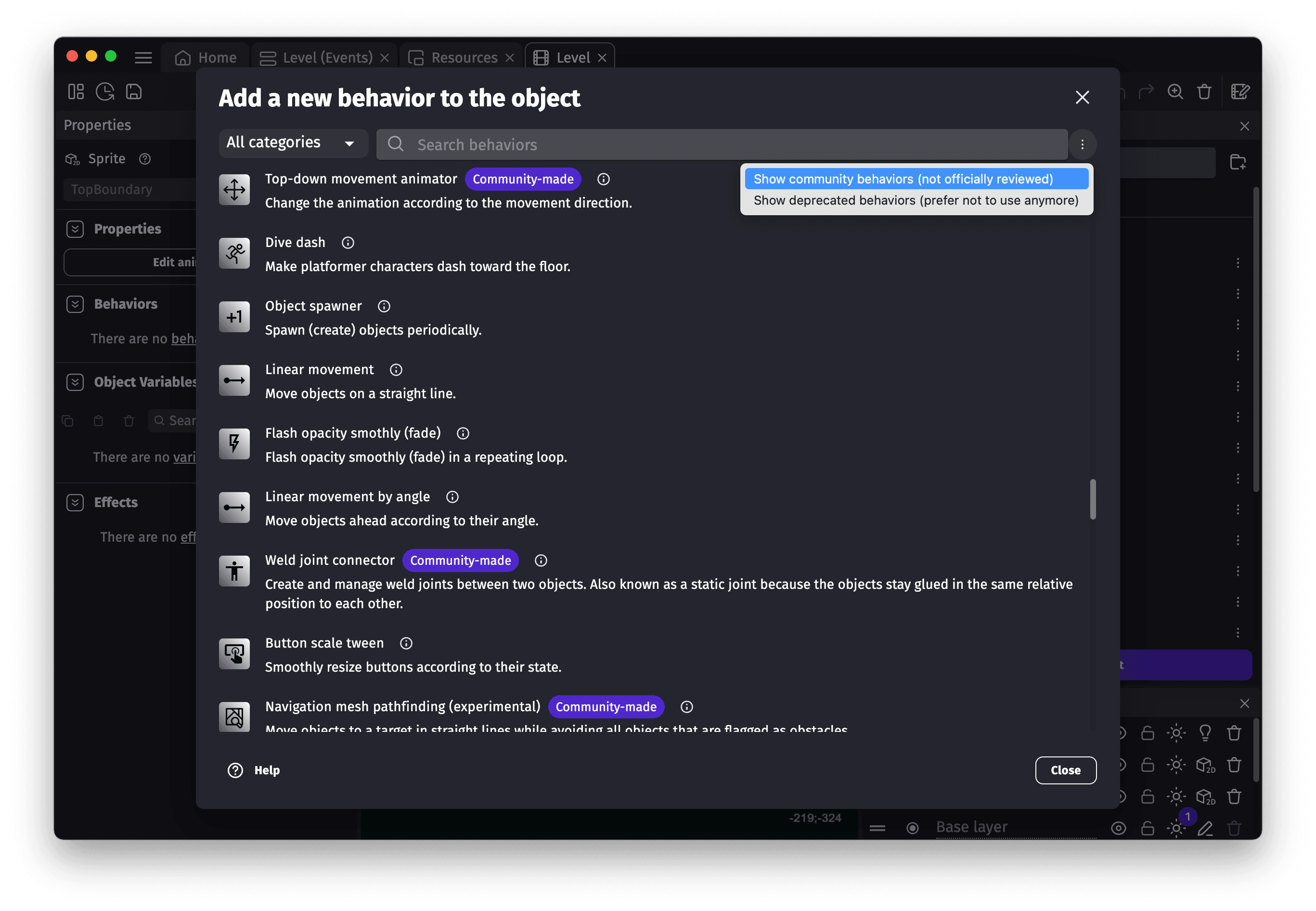Toggle the lock on the Base layer
This screenshot has width=1316, height=911.
[x=1149, y=828]
